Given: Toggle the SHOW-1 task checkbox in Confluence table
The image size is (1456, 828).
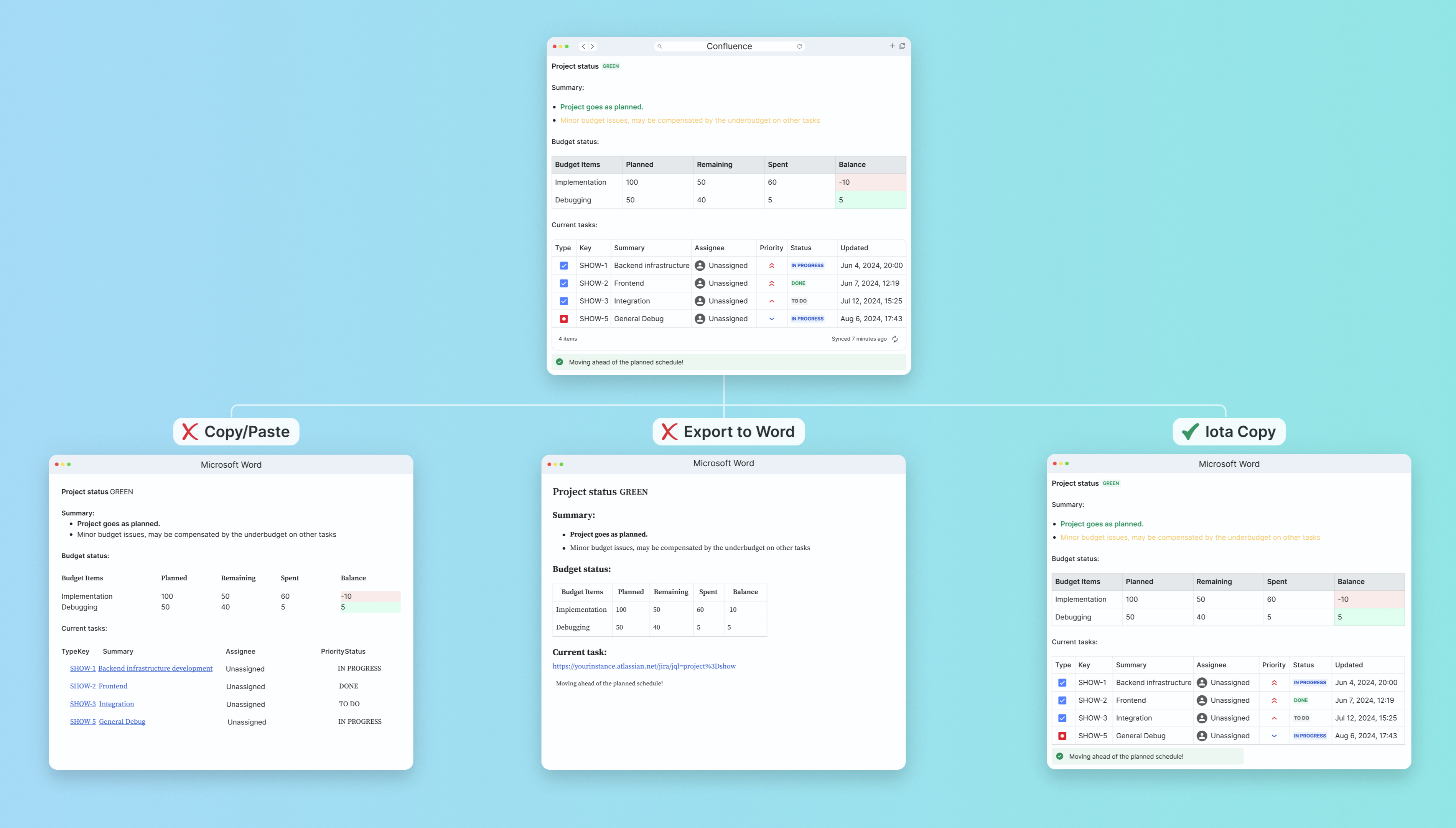Looking at the screenshot, I should coord(563,266).
